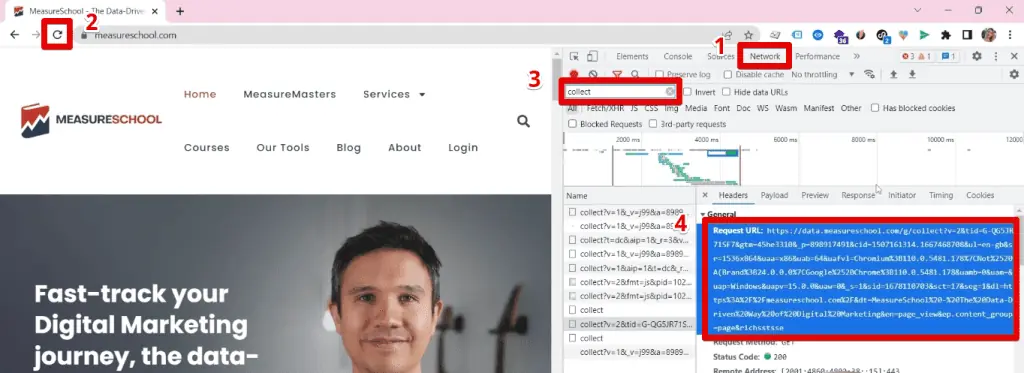Select the collect?t=dc&aip=1&_r=3 request row
This screenshot has width=1024, height=373.
[629, 240]
